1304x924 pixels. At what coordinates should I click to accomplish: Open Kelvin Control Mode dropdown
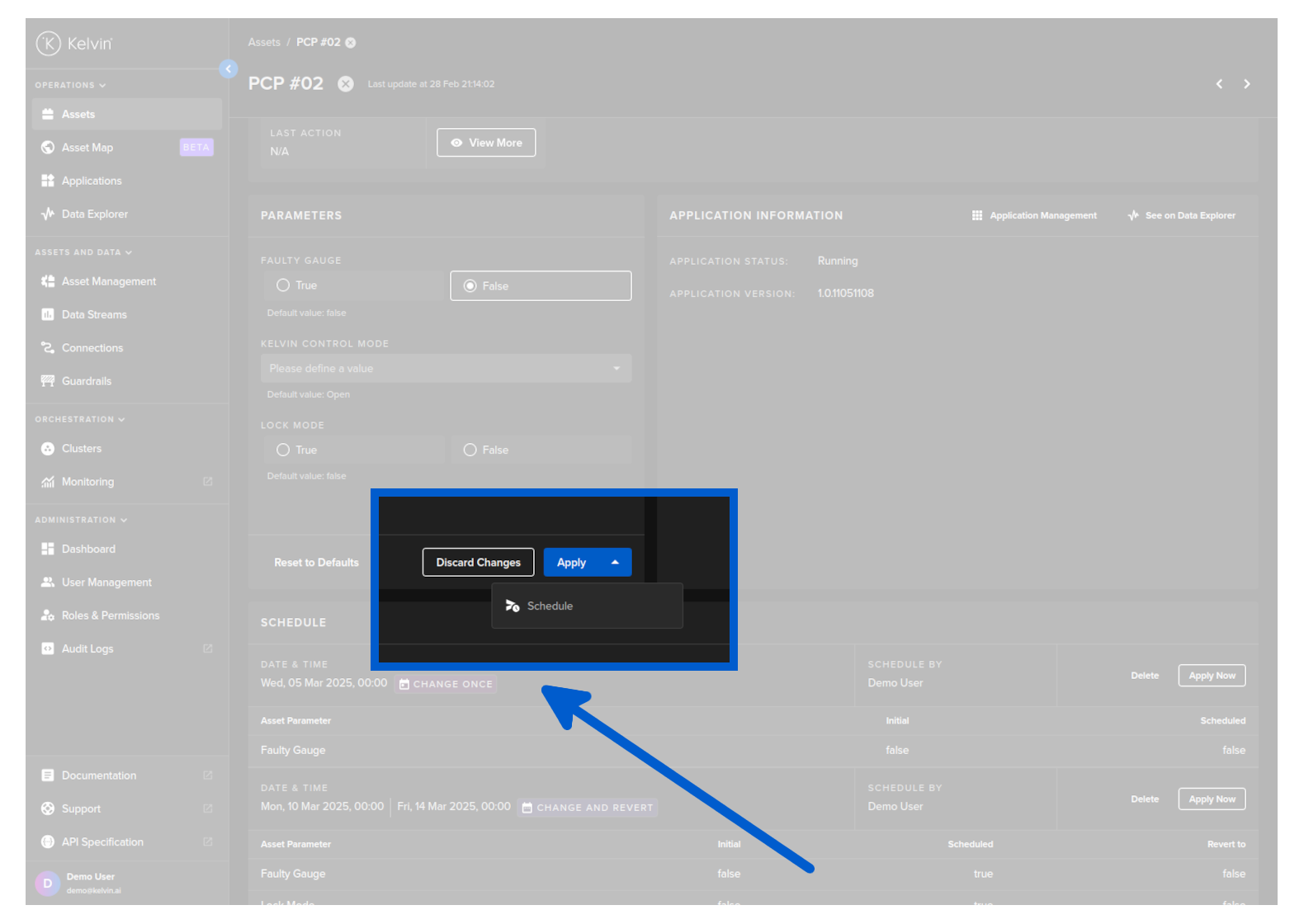pos(446,369)
